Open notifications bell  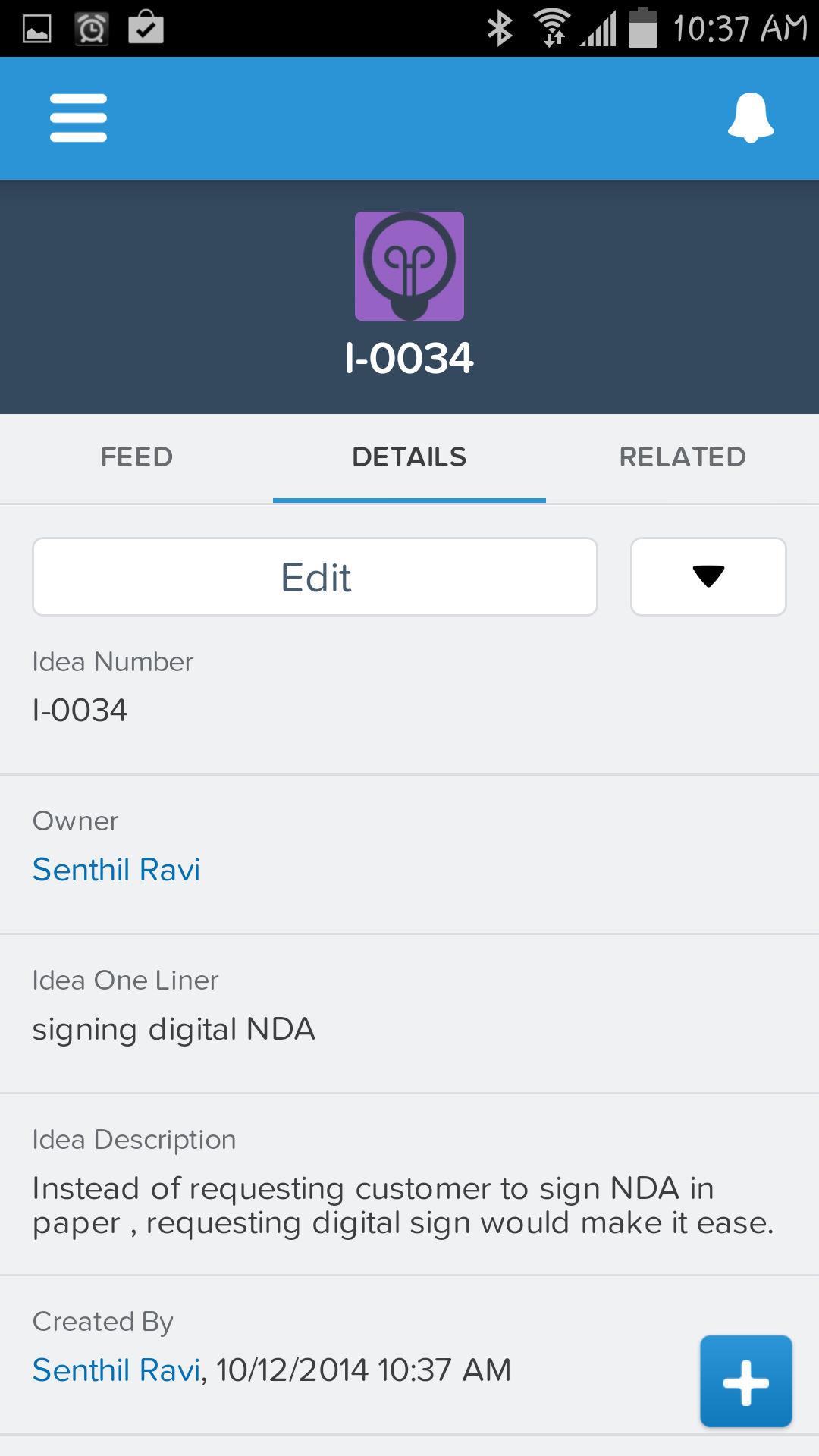tap(751, 118)
